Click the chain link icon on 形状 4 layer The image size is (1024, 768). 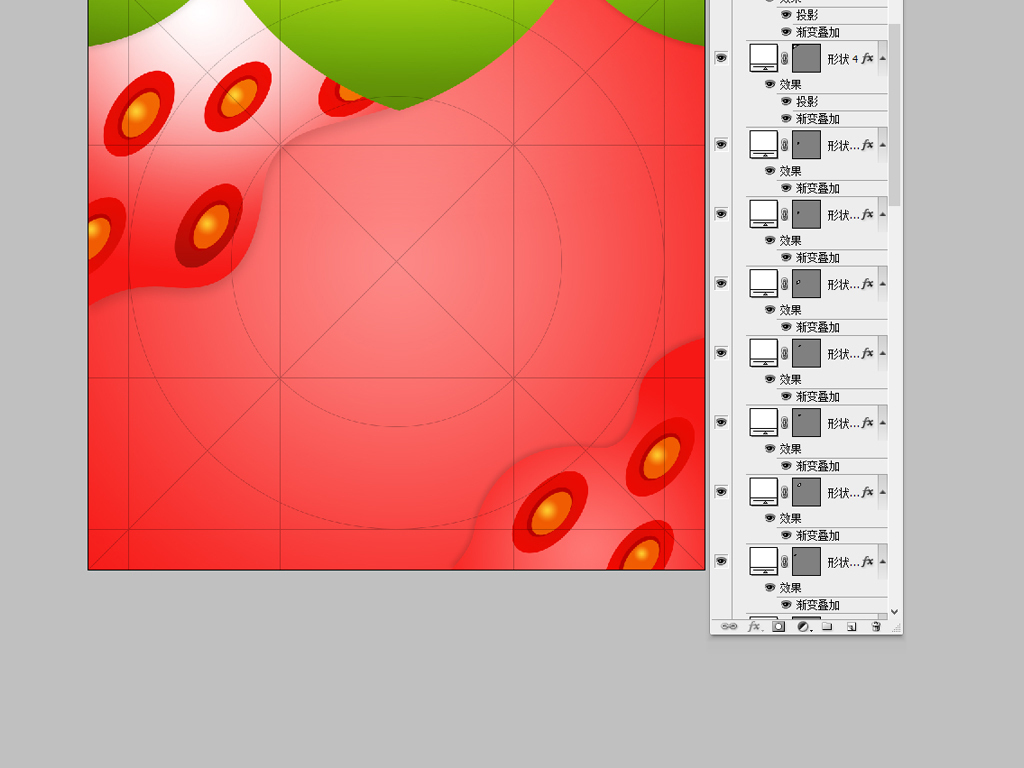[x=784, y=58]
